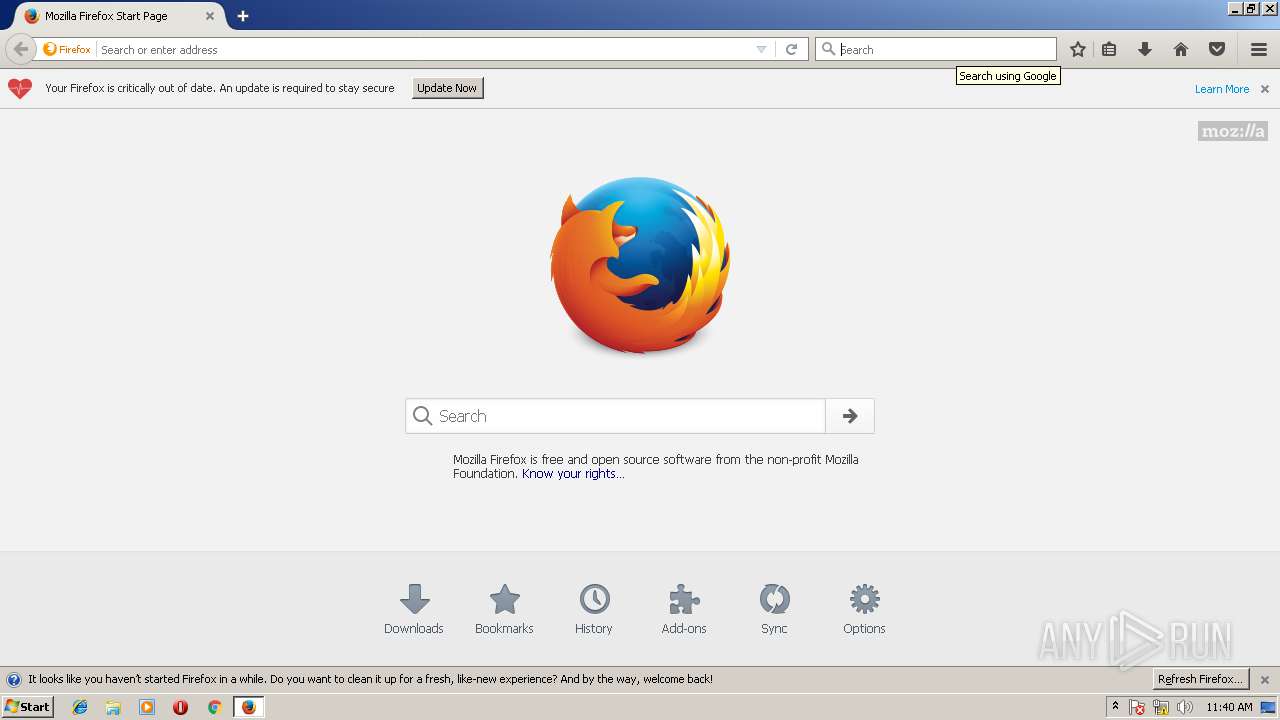Click the question icon in refresh notification
This screenshot has width=1280, height=720.
click(x=14, y=679)
